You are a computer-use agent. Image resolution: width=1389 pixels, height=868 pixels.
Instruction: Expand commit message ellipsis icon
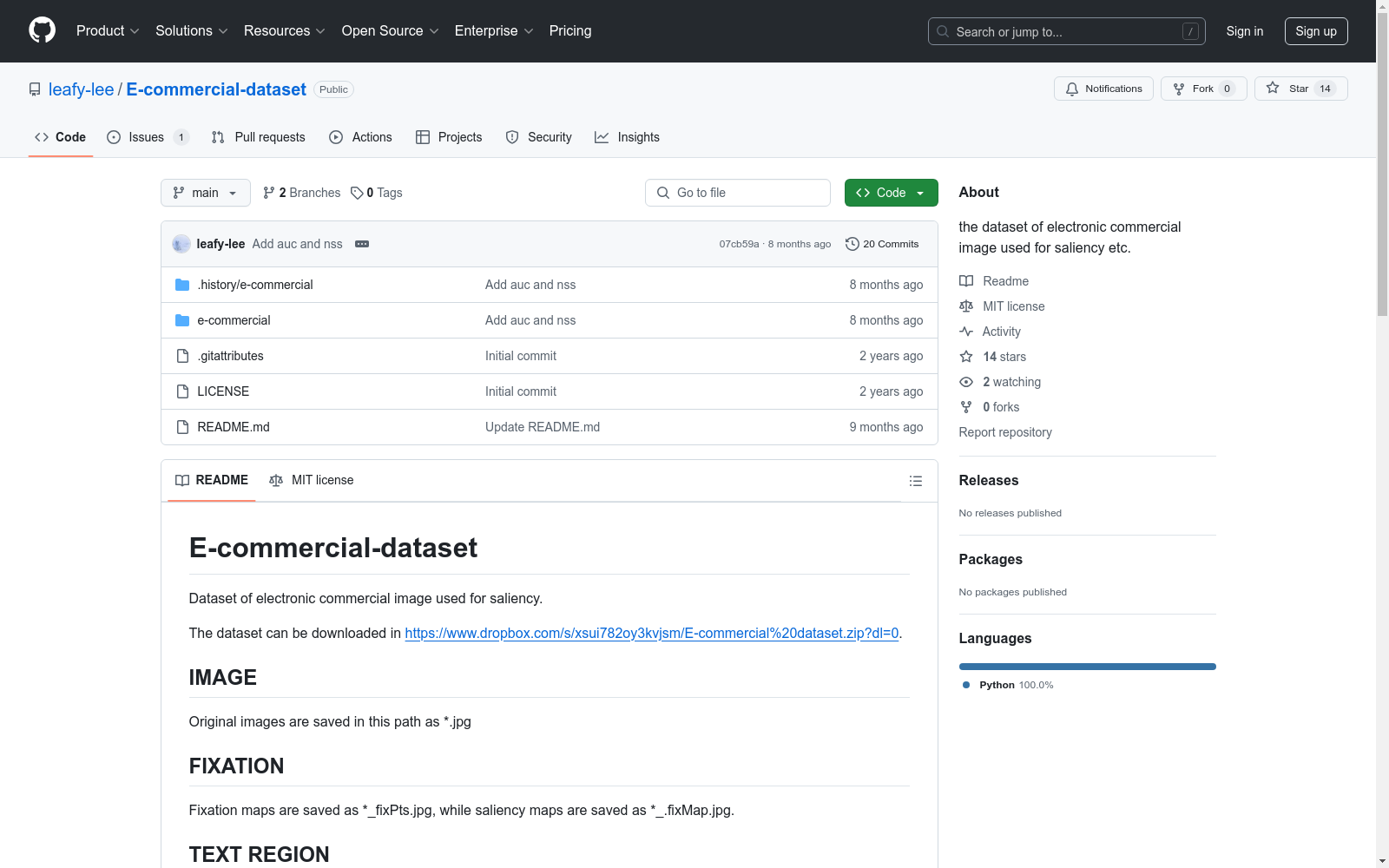362,244
